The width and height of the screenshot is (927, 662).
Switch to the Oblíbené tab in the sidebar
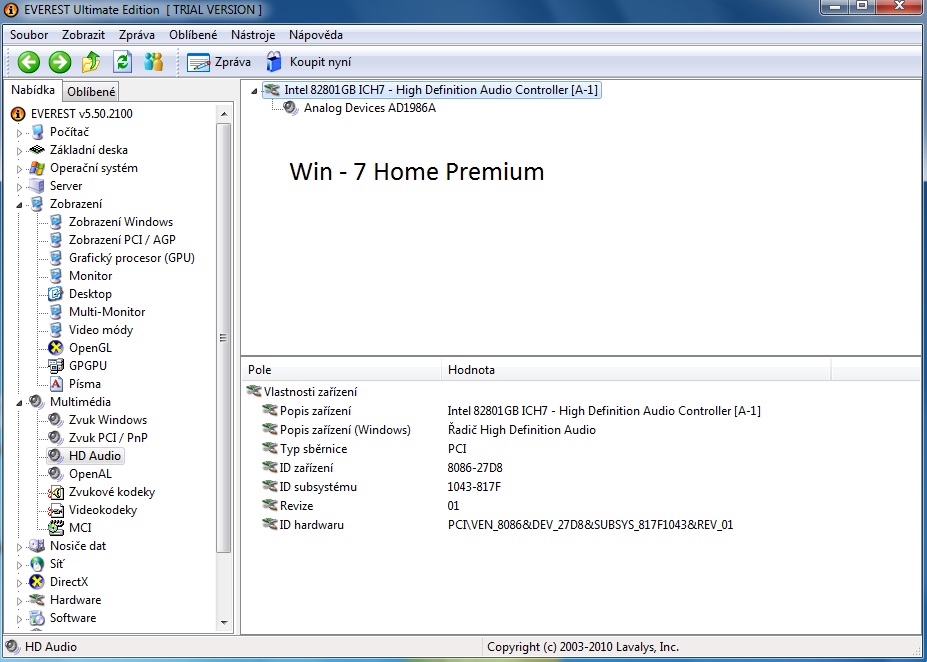[x=91, y=92]
